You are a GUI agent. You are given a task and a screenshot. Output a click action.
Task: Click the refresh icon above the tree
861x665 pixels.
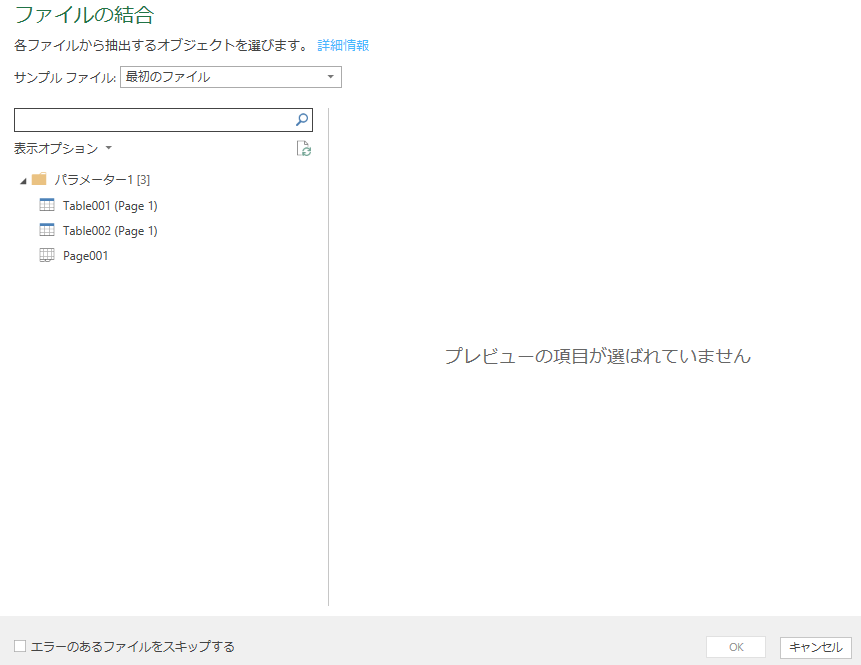[x=303, y=149]
